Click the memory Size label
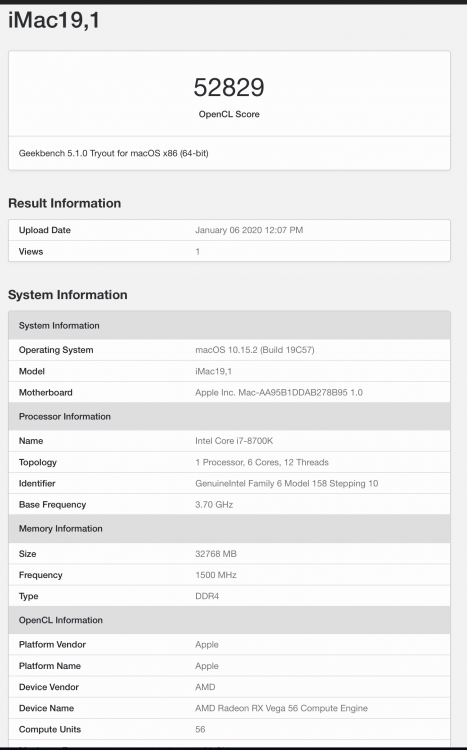The height and width of the screenshot is (750, 467). coord(27,554)
